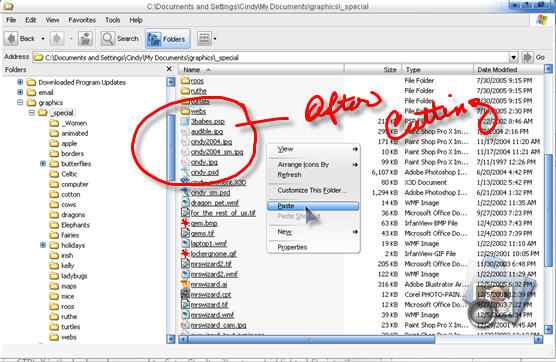Click the Back arrow icon

tap(11, 38)
